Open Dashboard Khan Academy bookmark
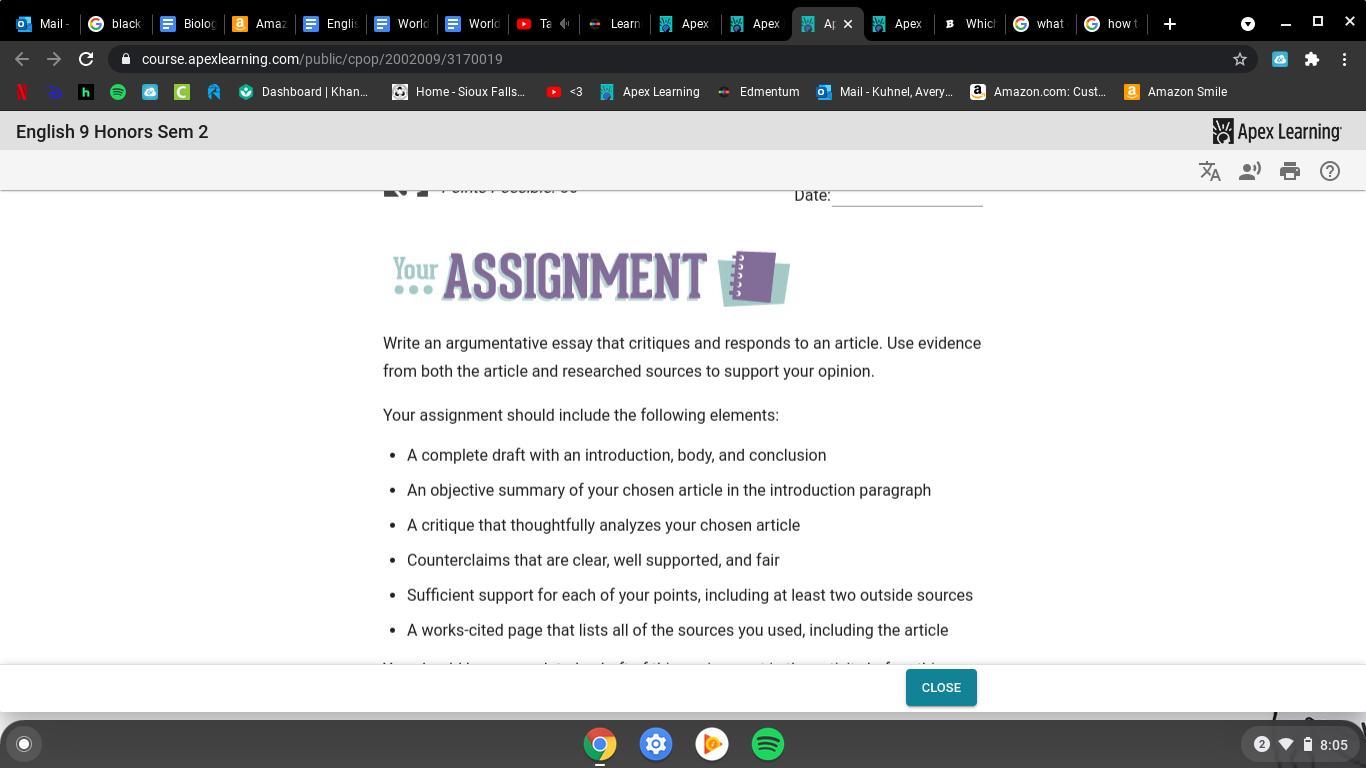The image size is (1366, 768). pyautogui.click(x=304, y=92)
